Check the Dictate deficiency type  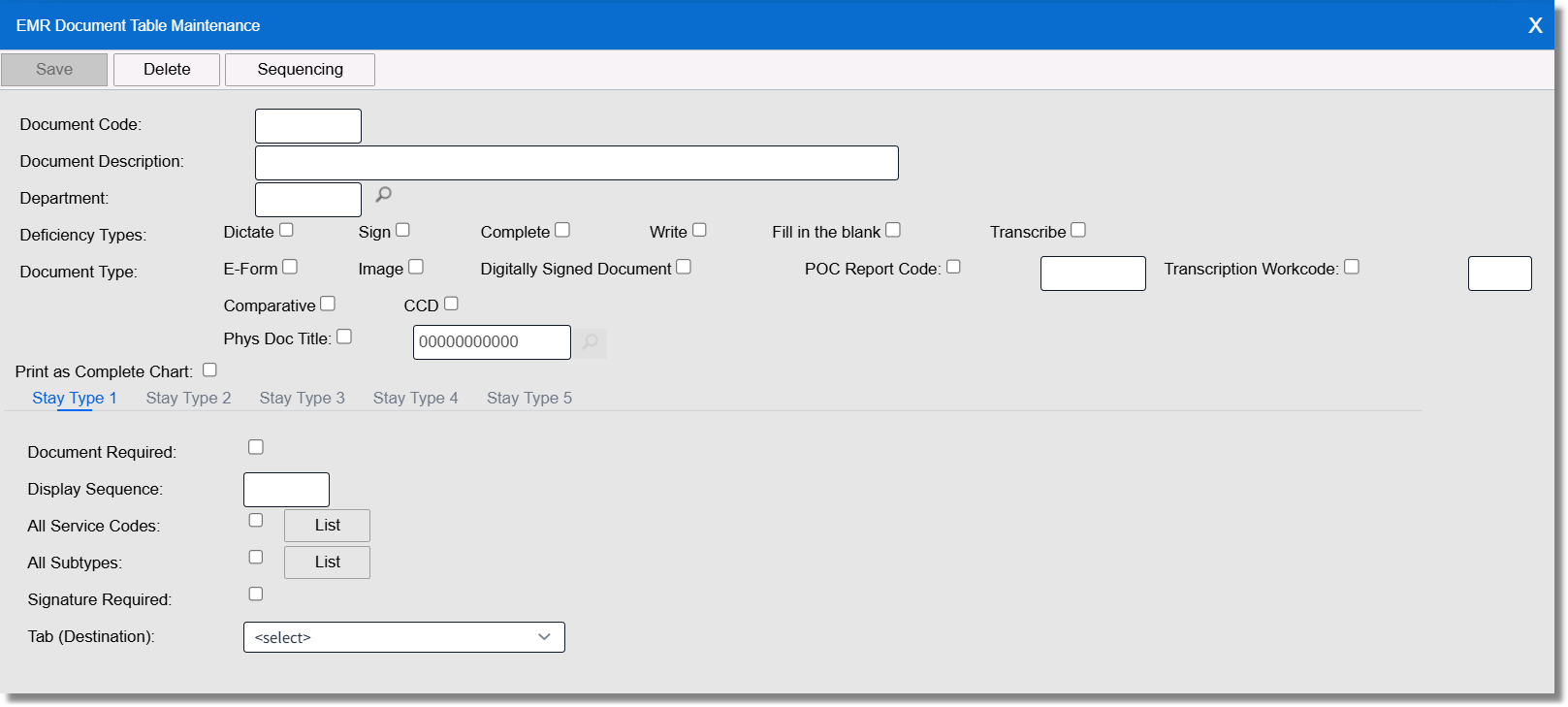(x=286, y=230)
